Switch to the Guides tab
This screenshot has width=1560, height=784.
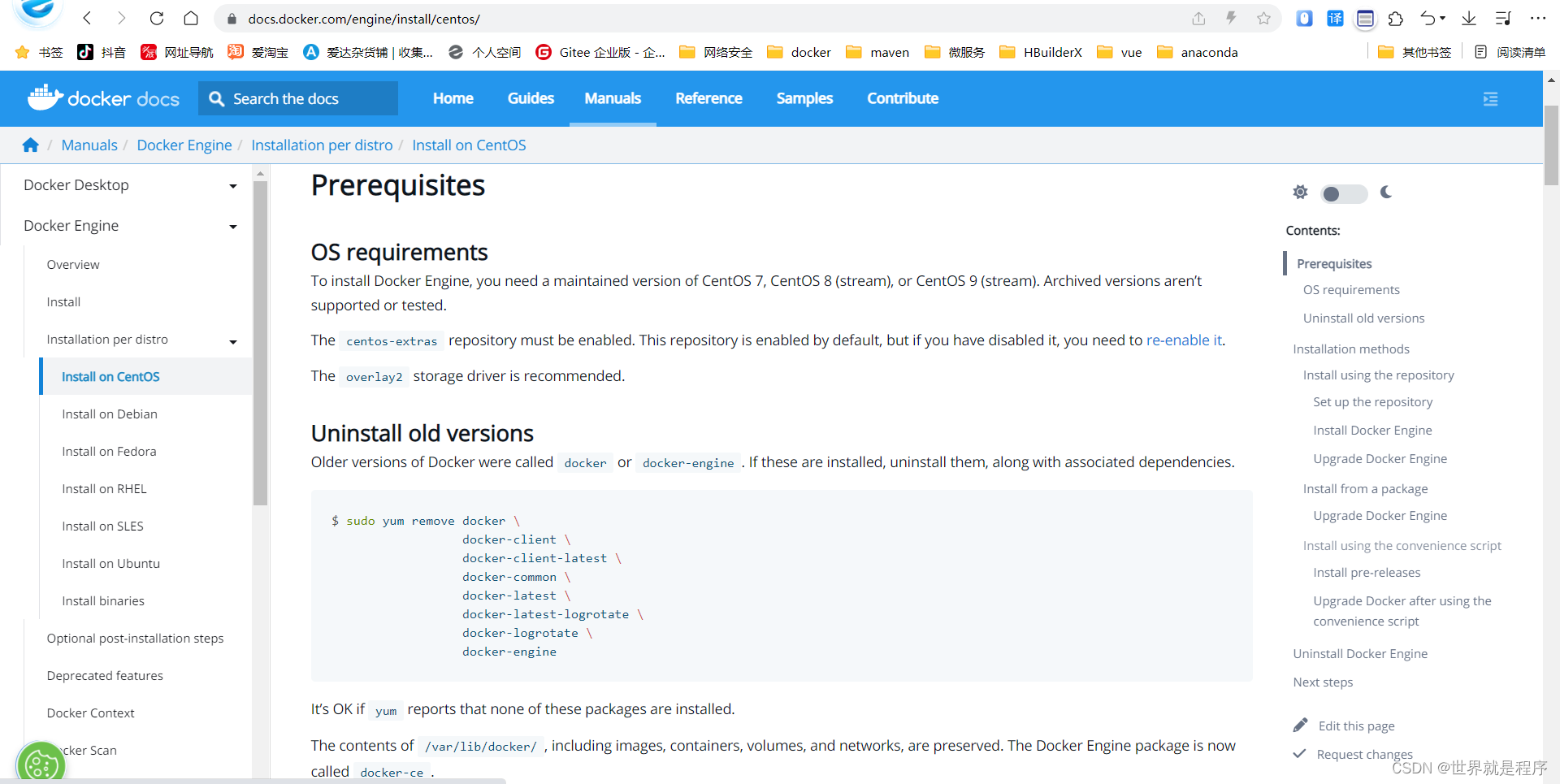[531, 98]
